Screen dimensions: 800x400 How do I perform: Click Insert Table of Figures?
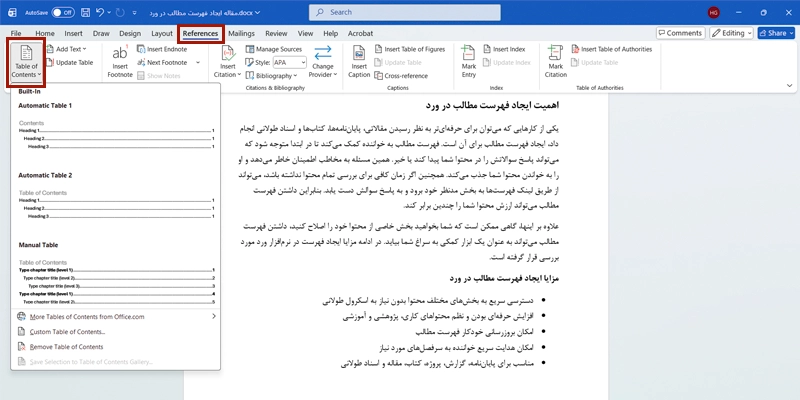(410, 49)
